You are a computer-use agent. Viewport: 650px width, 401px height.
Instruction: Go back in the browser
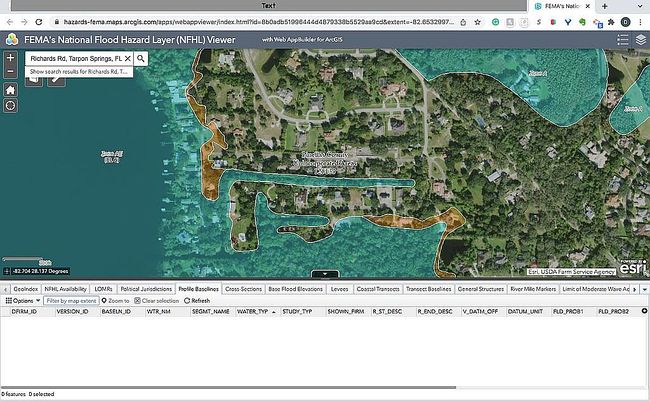point(10,22)
